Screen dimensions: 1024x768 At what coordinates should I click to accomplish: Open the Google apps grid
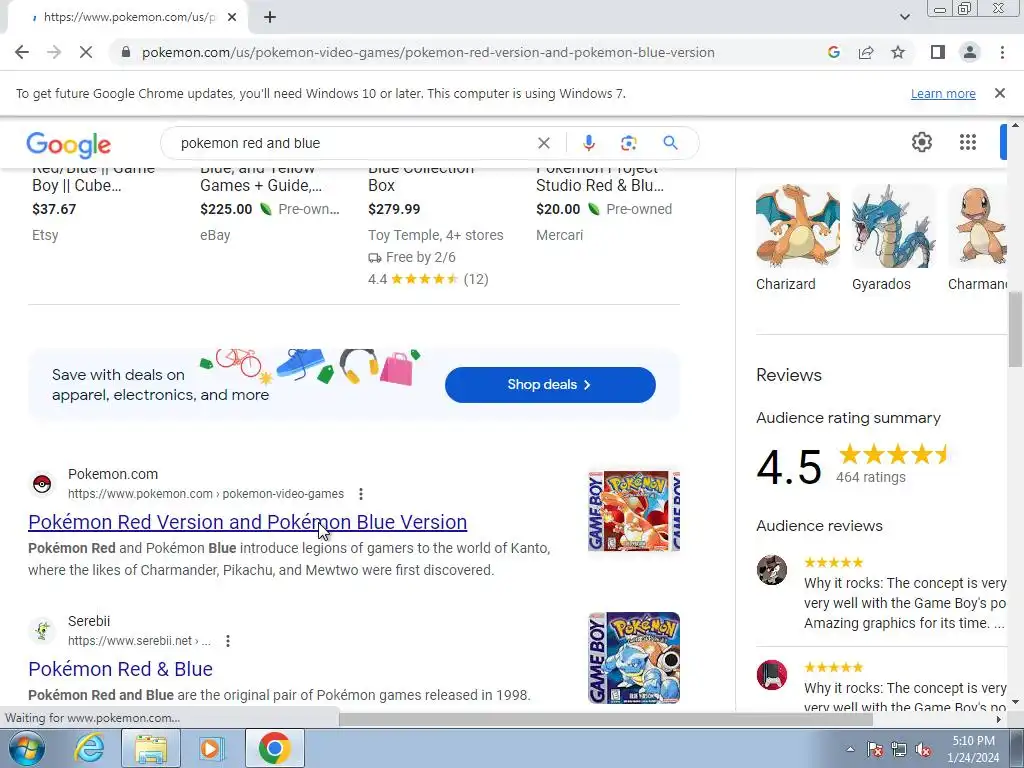point(968,142)
